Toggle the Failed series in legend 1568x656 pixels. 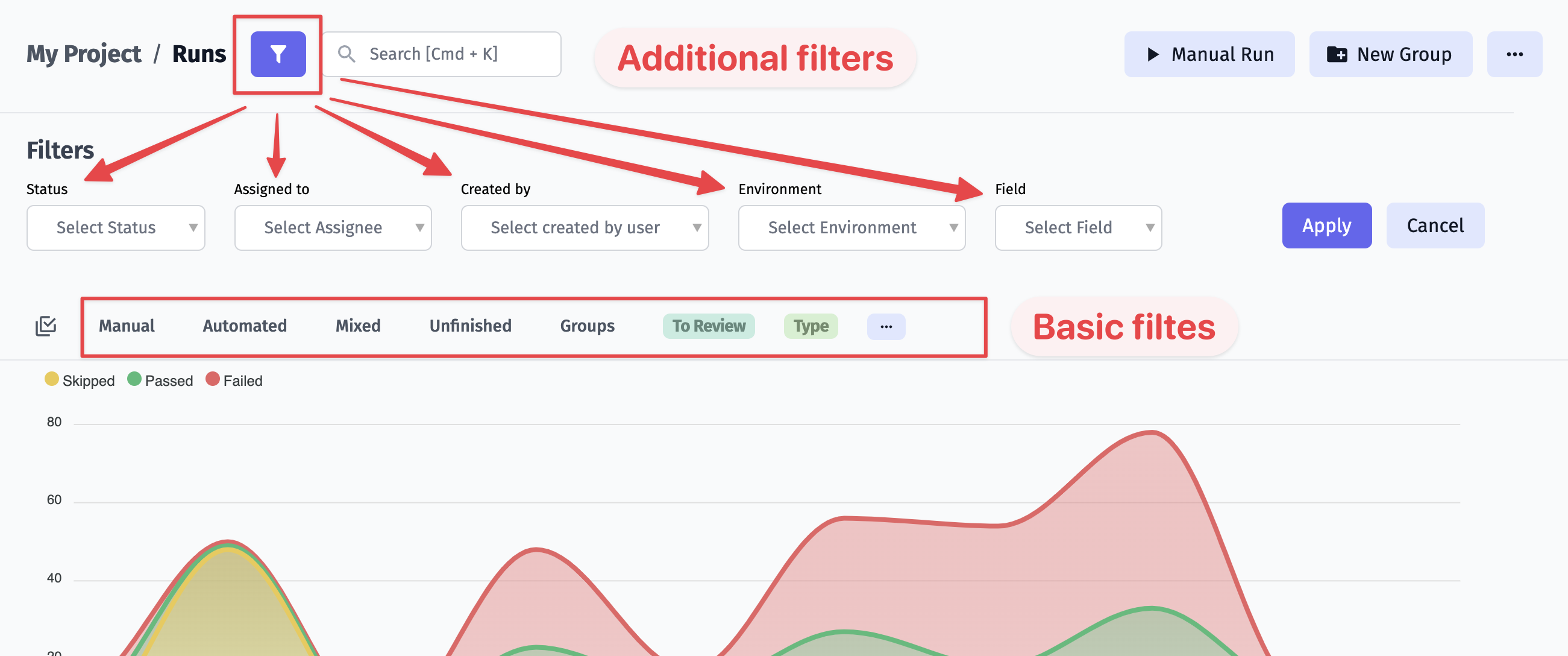click(234, 380)
